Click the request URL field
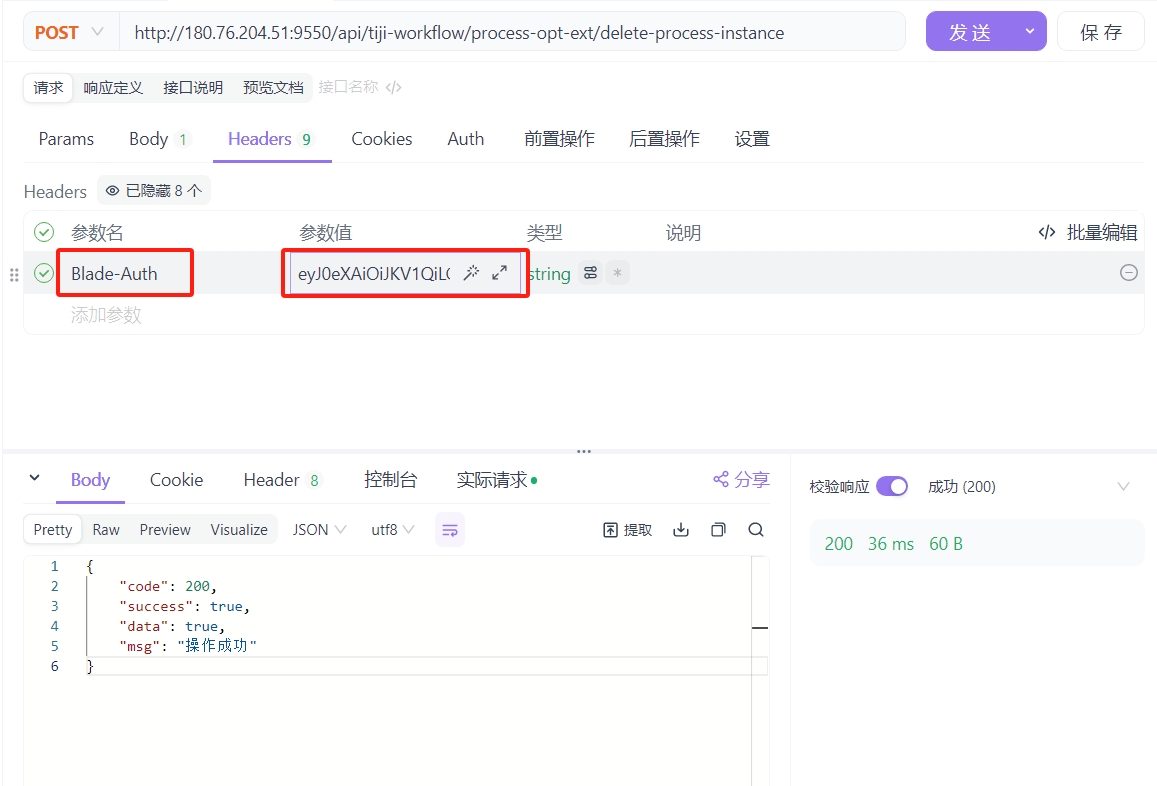This screenshot has height=786, width=1157. [x=511, y=32]
